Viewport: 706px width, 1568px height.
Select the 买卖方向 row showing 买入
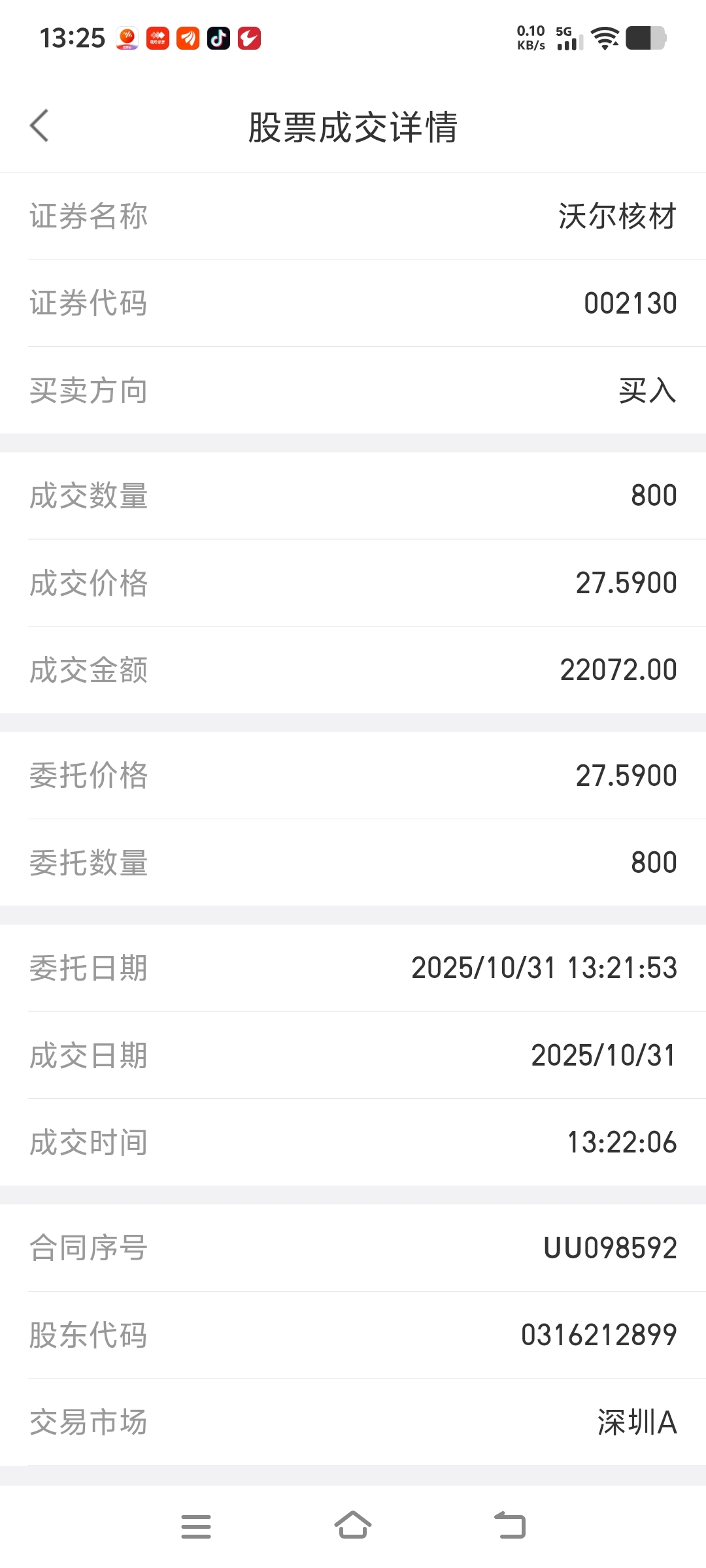click(353, 391)
